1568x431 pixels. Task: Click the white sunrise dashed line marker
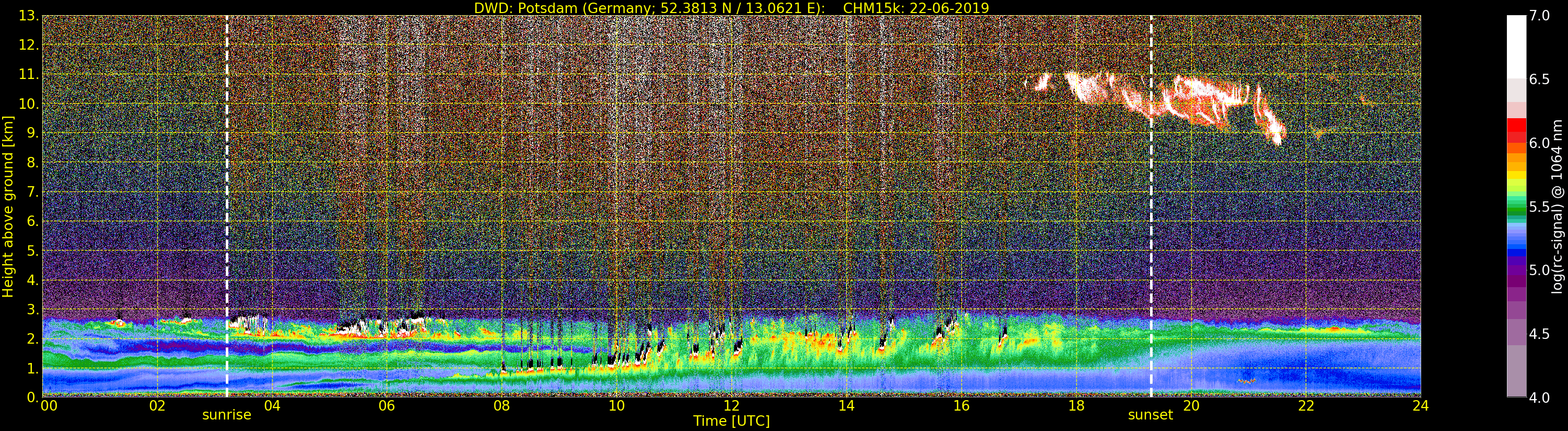click(227, 207)
